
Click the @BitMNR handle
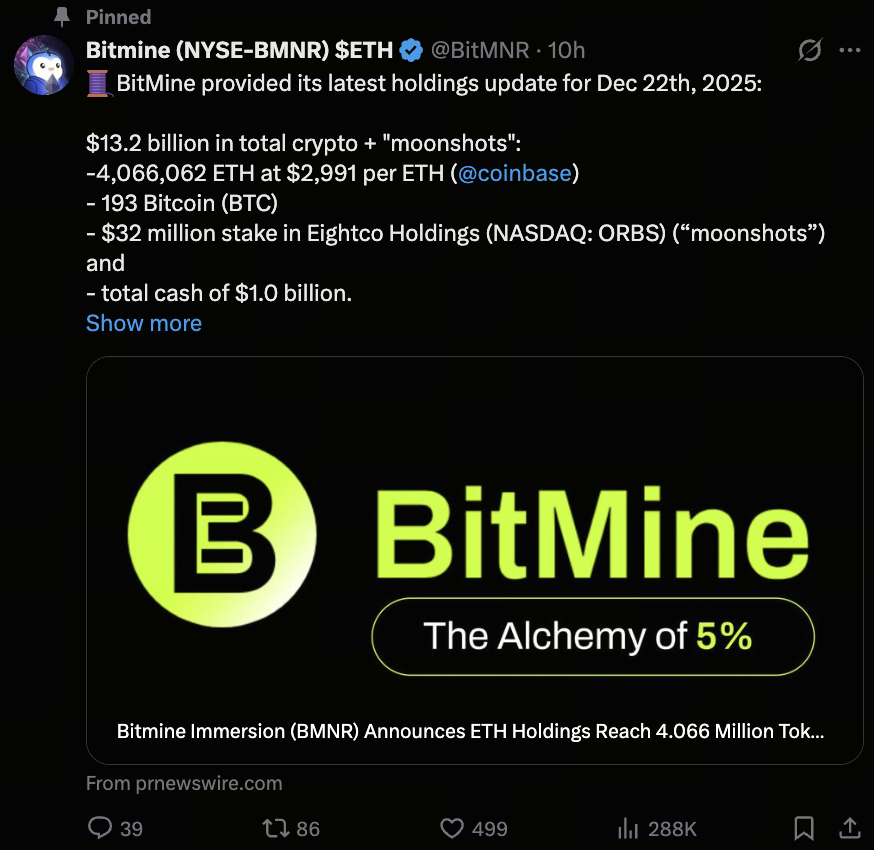click(x=478, y=50)
